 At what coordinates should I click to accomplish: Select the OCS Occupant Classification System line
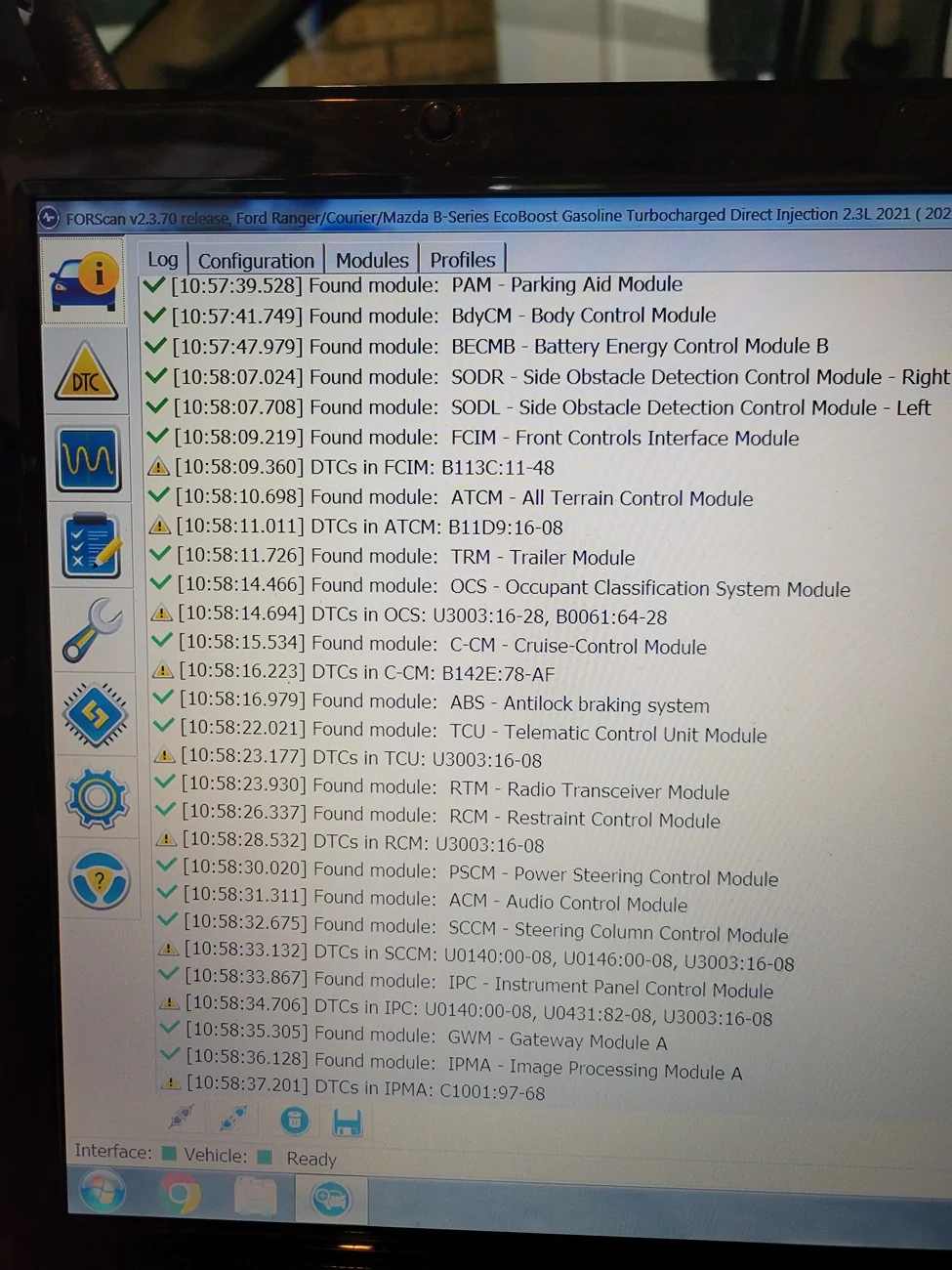501,586
